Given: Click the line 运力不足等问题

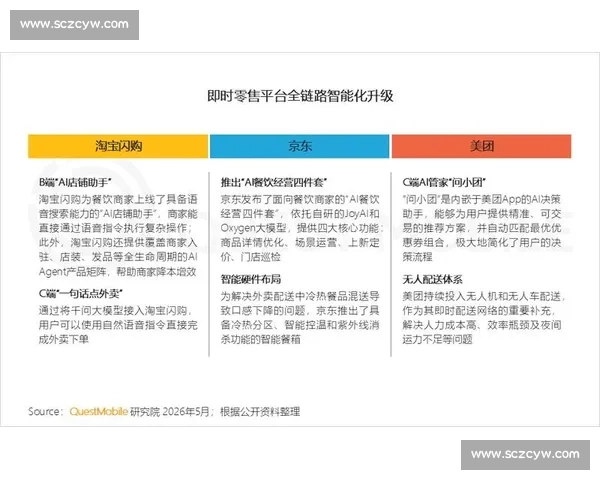Looking at the screenshot, I should pos(437,339).
